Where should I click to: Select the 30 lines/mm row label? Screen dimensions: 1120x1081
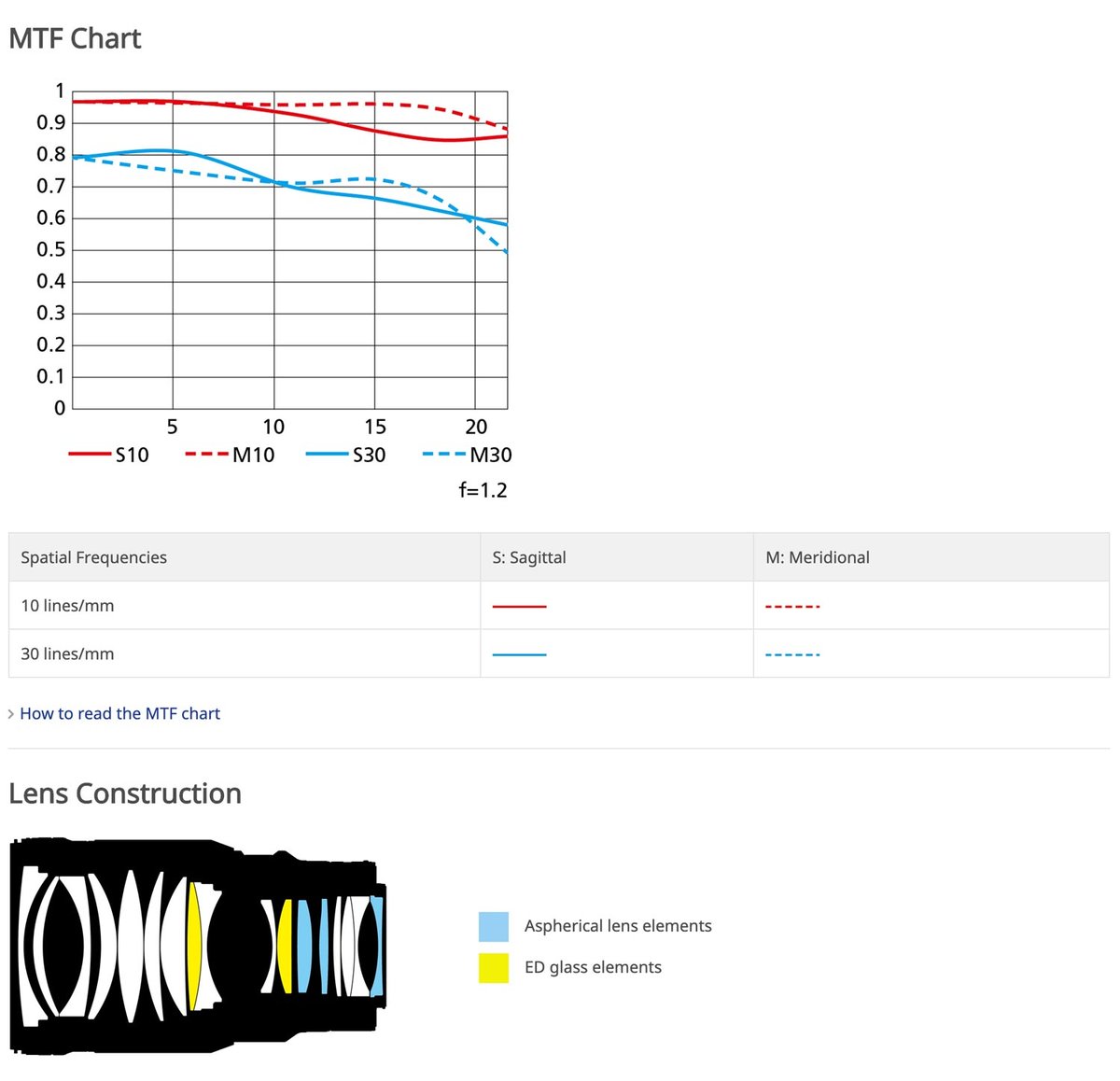(67, 654)
